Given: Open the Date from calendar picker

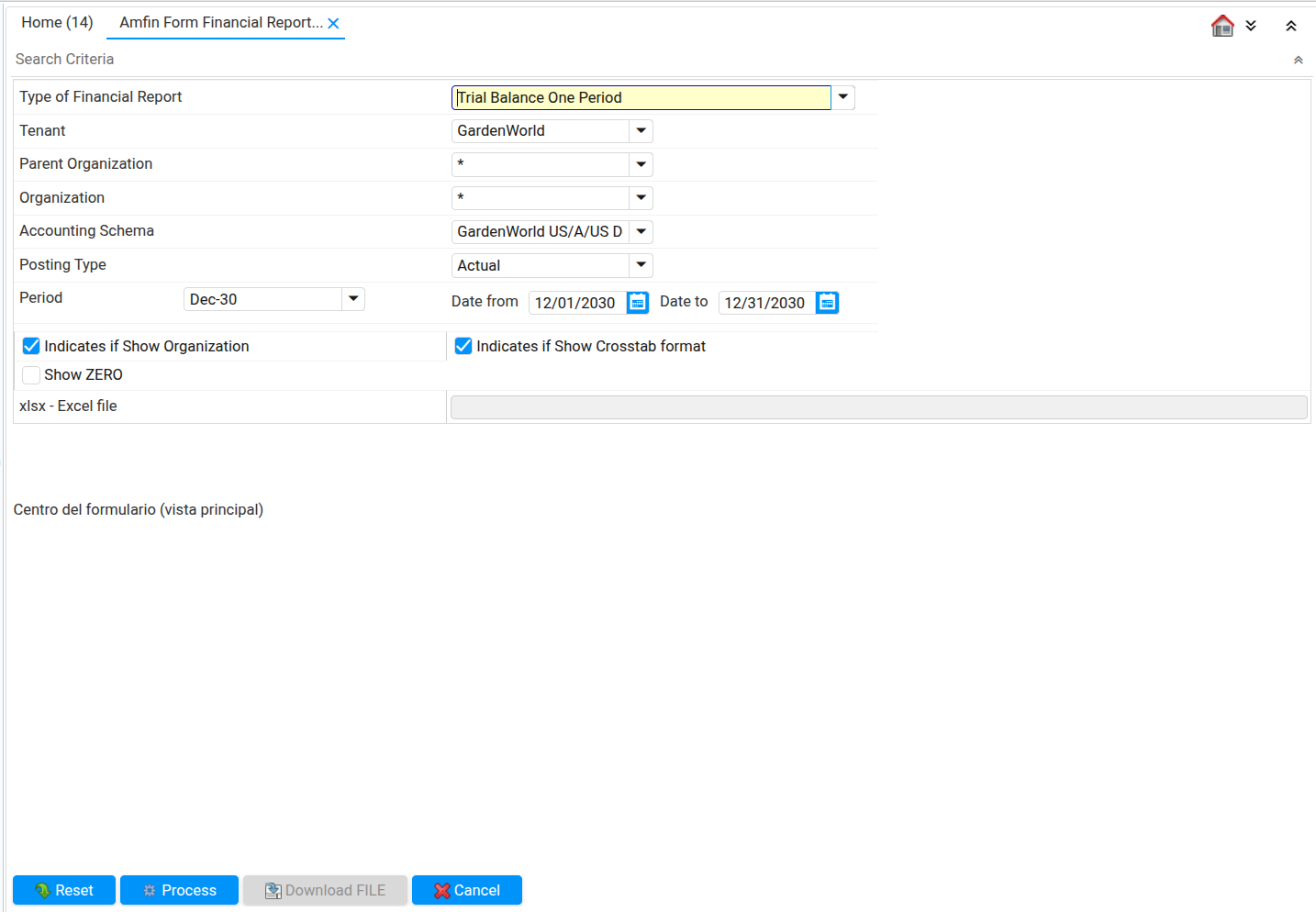Looking at the screenshot, I should (x=638, y=303).
